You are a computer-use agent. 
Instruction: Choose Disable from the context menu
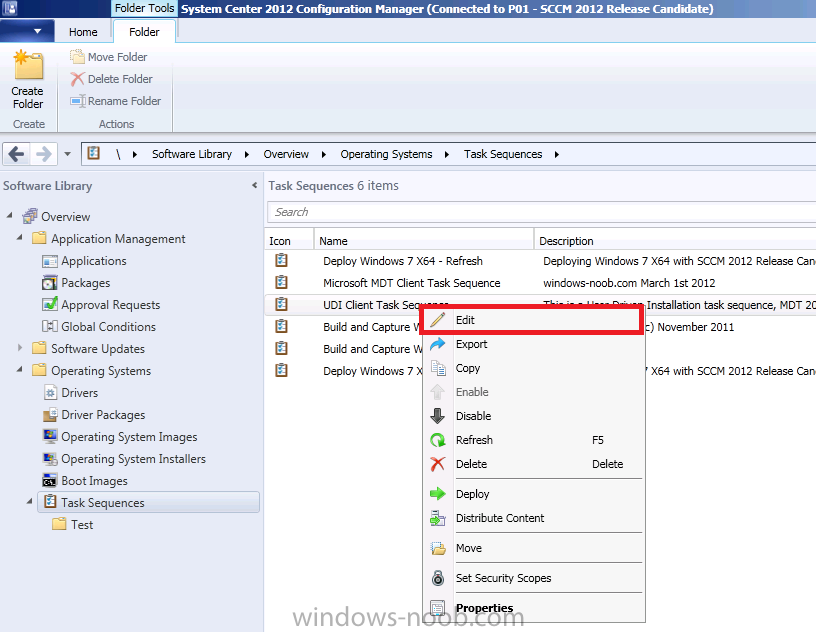click(533, 416)
